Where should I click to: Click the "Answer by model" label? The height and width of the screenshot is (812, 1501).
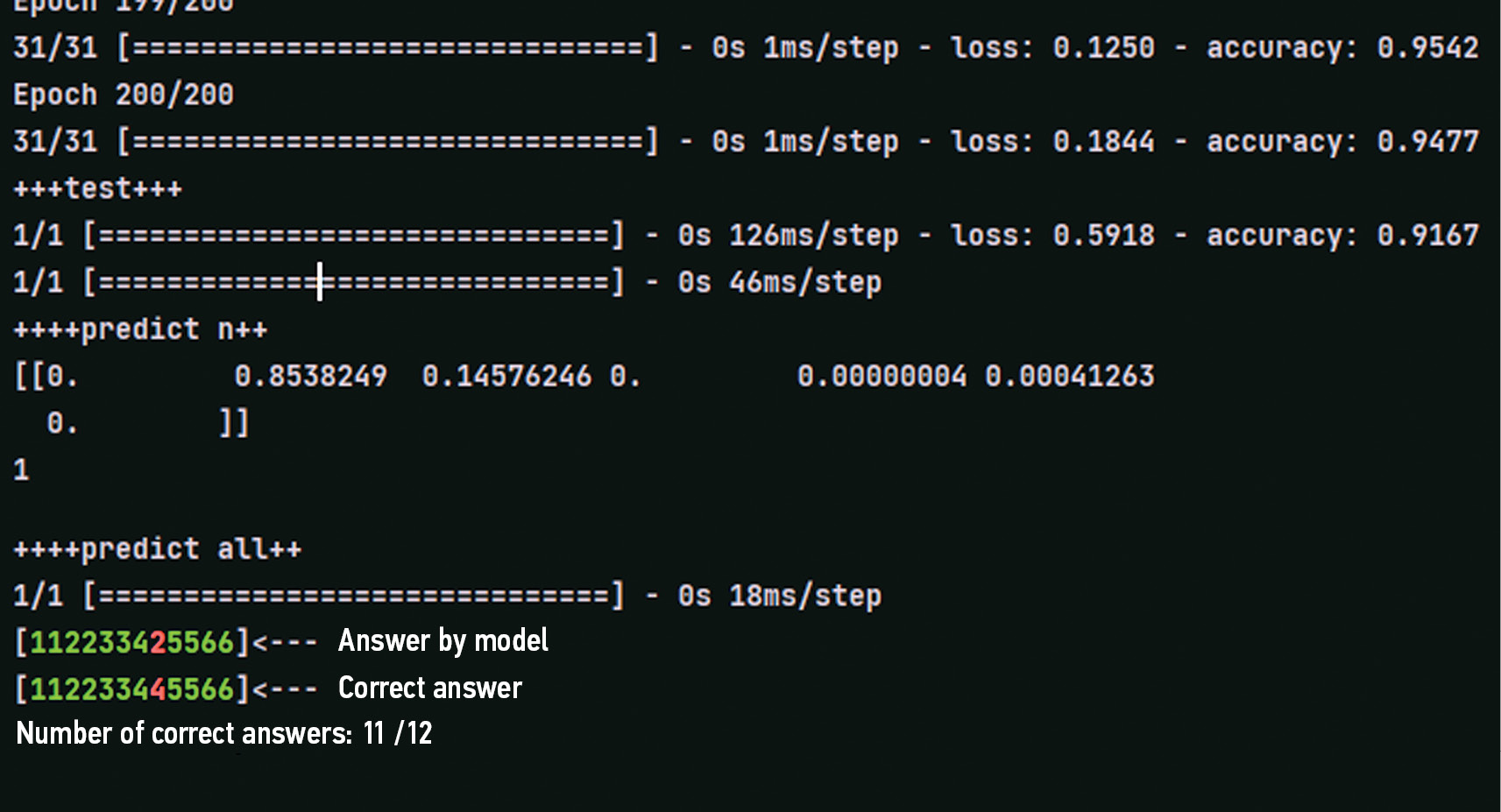point(443,640)
